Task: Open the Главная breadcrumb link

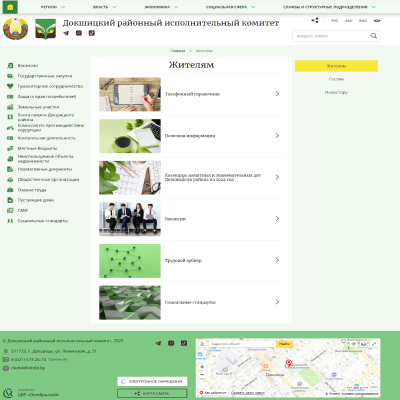Action: pyautogui.click(x=178, y=51)
